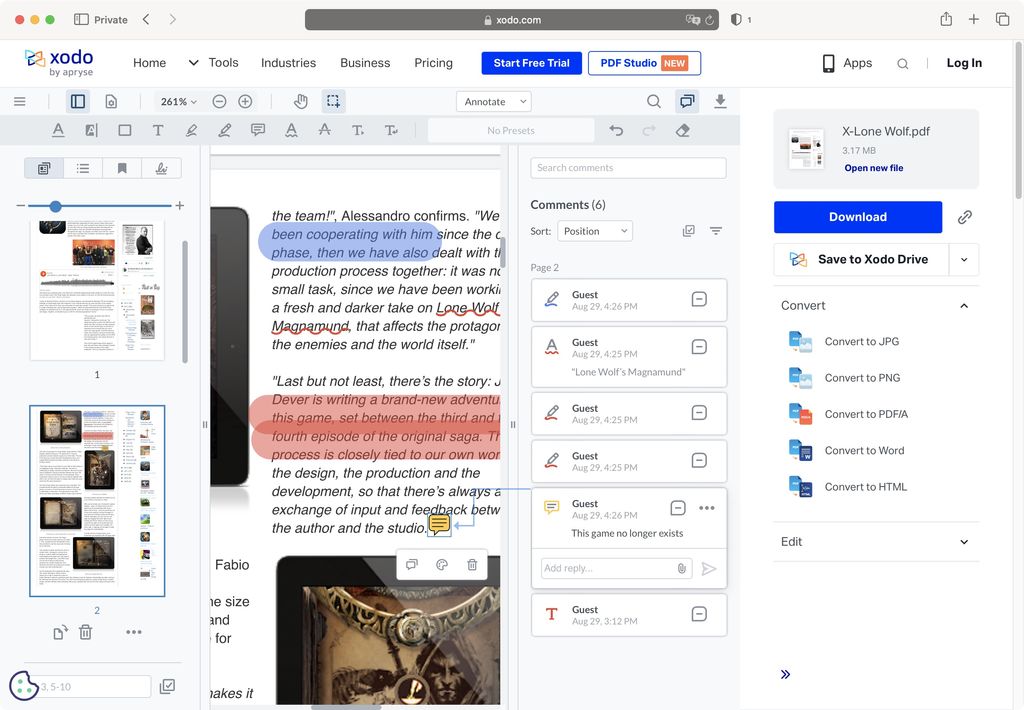The image size is (1024, 710).
Task: Click the blue Download button
Action: [x=857, y=216]
